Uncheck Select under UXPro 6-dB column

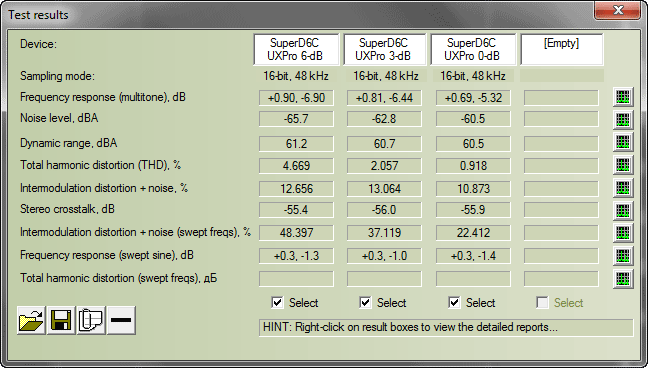277,303
